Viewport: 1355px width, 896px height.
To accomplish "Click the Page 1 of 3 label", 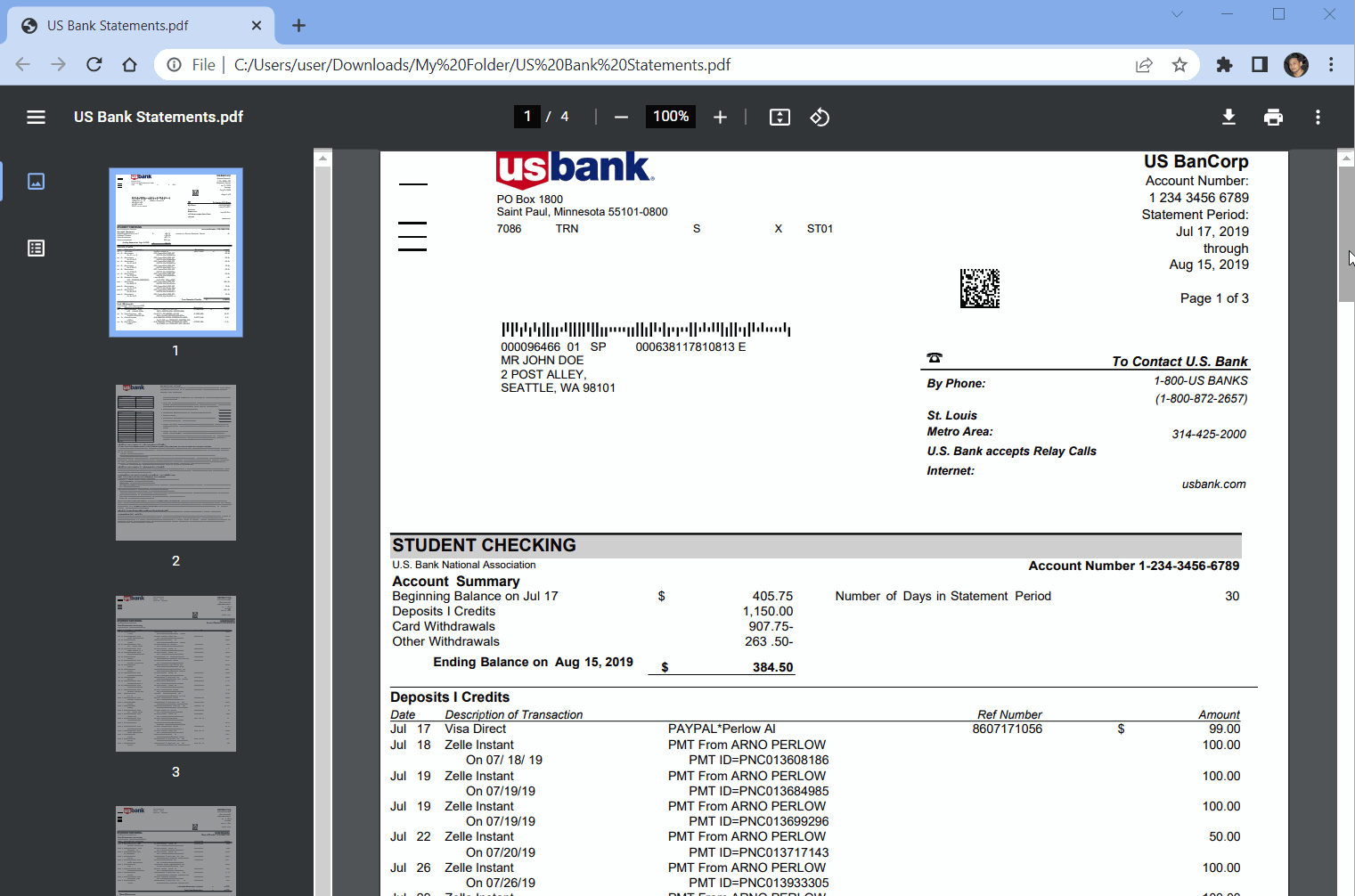I will (1214, 298).
